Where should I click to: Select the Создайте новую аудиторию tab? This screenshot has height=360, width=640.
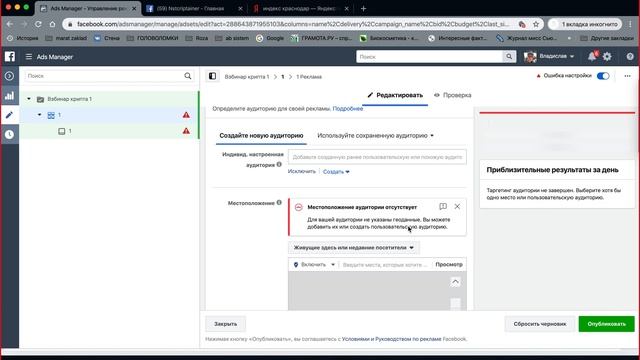click(261, 136)
